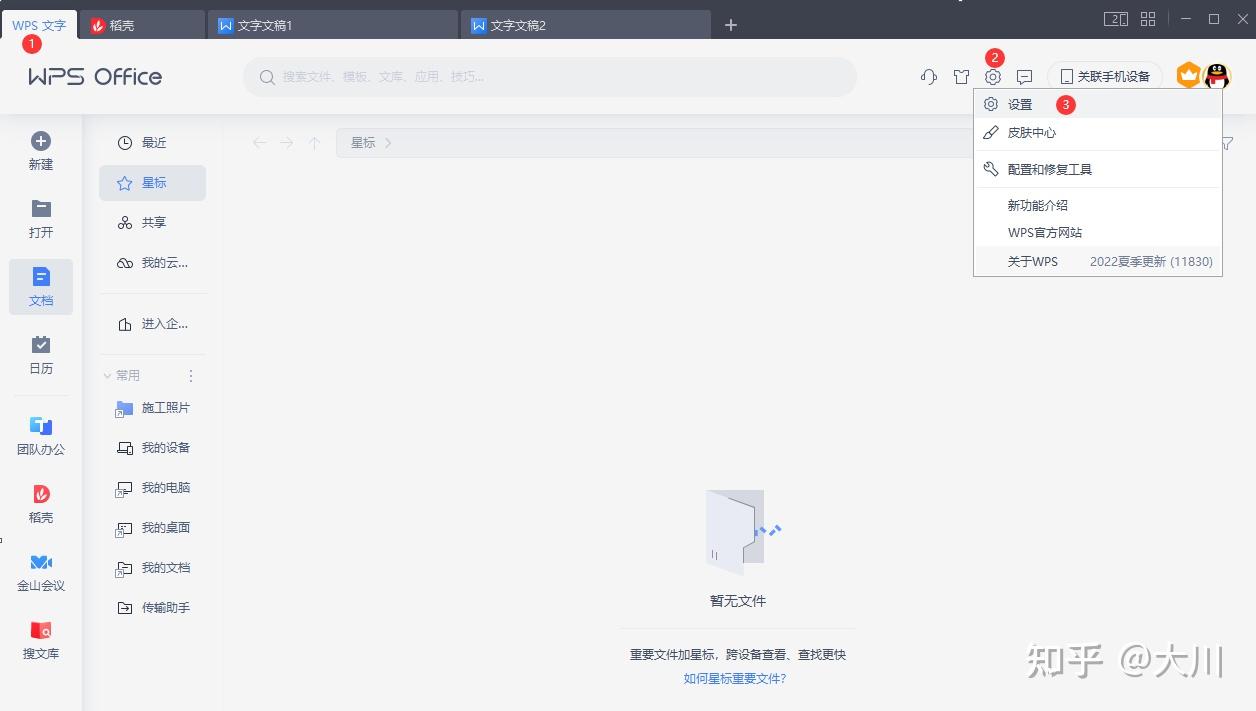Open 搜文库 library search icon
Image resolution: width=1256 pixels, height=711 pixels.
41,630
